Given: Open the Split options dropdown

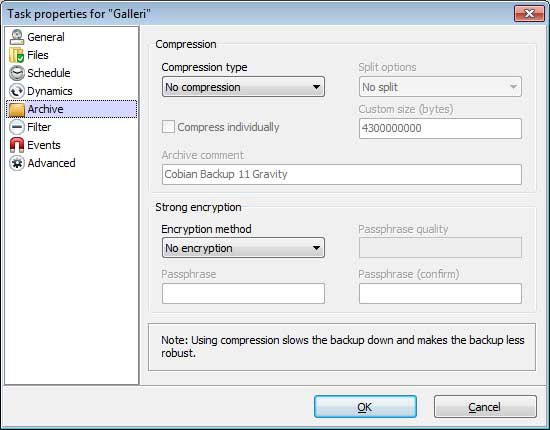Looking at the screenshot, I should [x=440, y=87].
